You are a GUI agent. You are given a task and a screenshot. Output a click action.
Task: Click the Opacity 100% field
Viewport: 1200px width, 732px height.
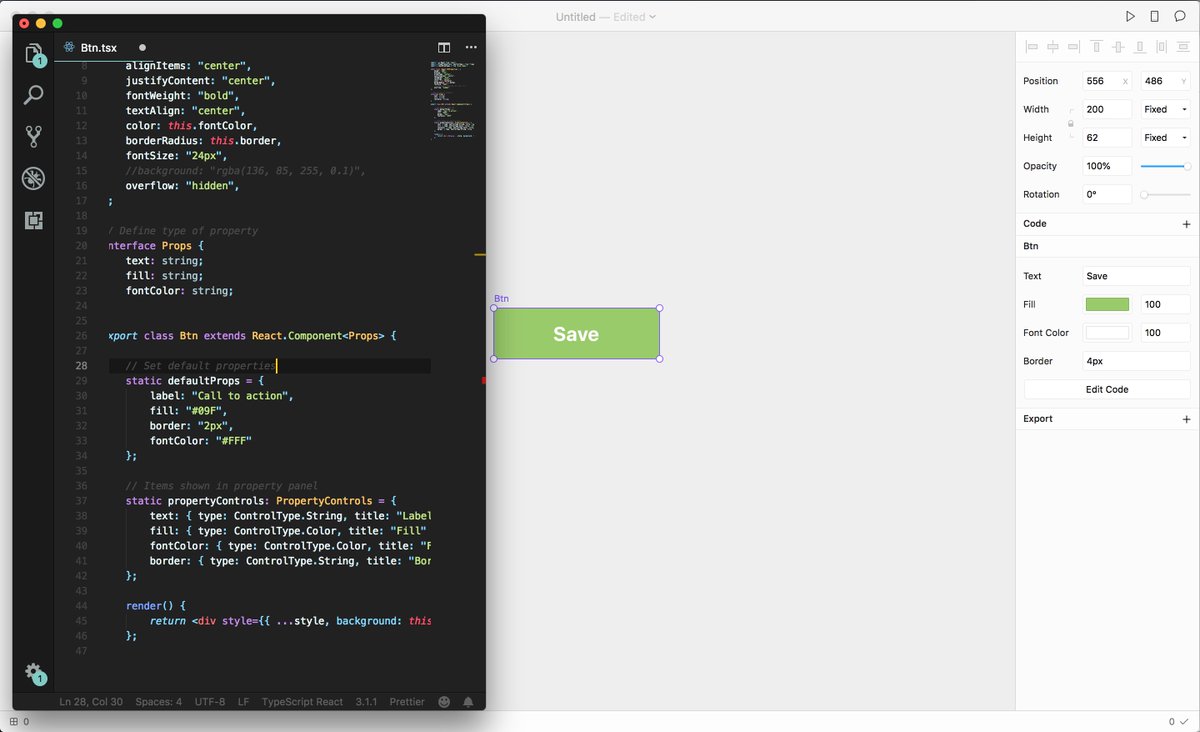coord(1107,166)
